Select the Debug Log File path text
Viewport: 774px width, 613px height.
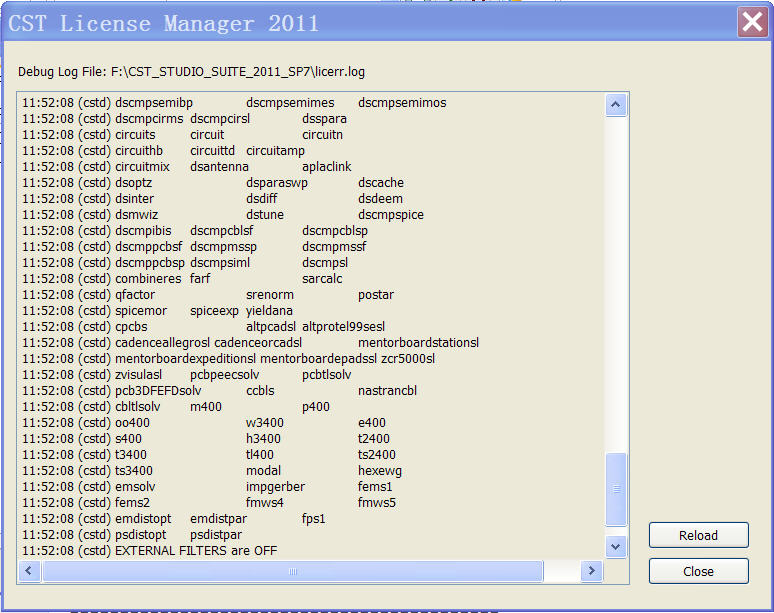238,72
